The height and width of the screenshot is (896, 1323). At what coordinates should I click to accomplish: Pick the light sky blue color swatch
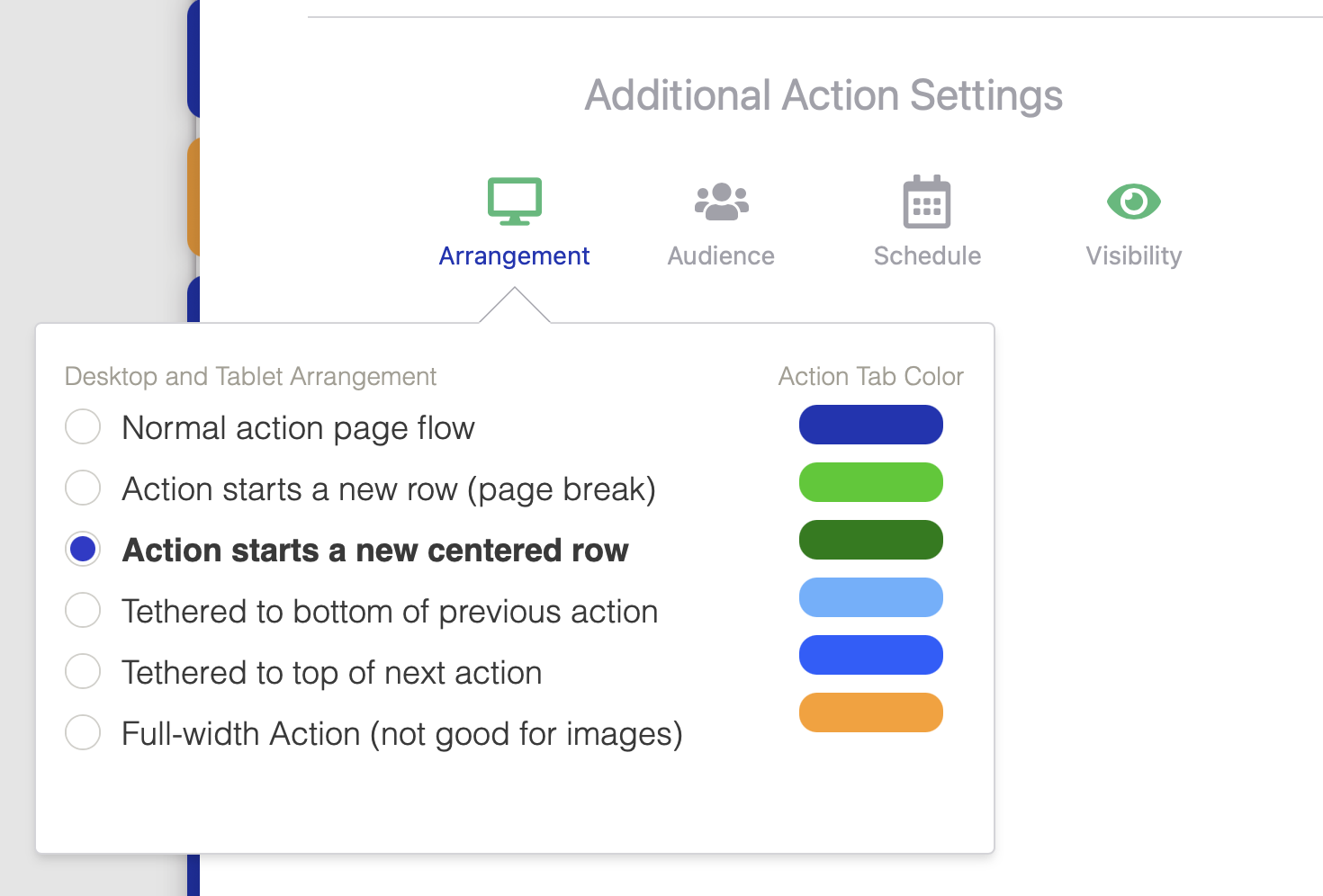pos(870,597)
